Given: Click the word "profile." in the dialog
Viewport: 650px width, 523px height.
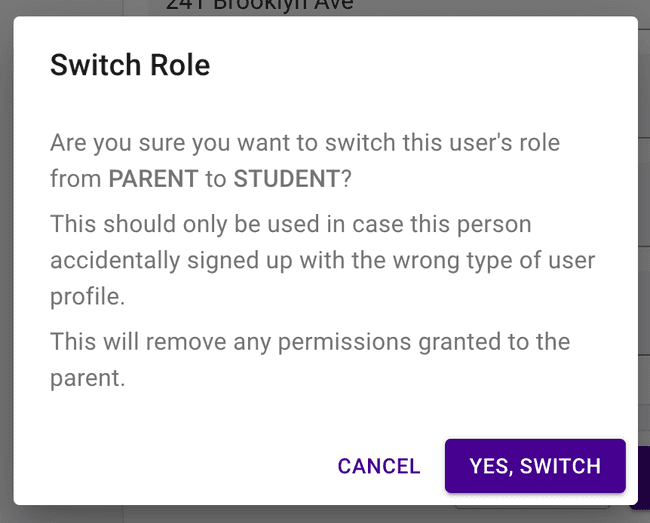Looking at the screenshot, I should [x=87, y=297].
